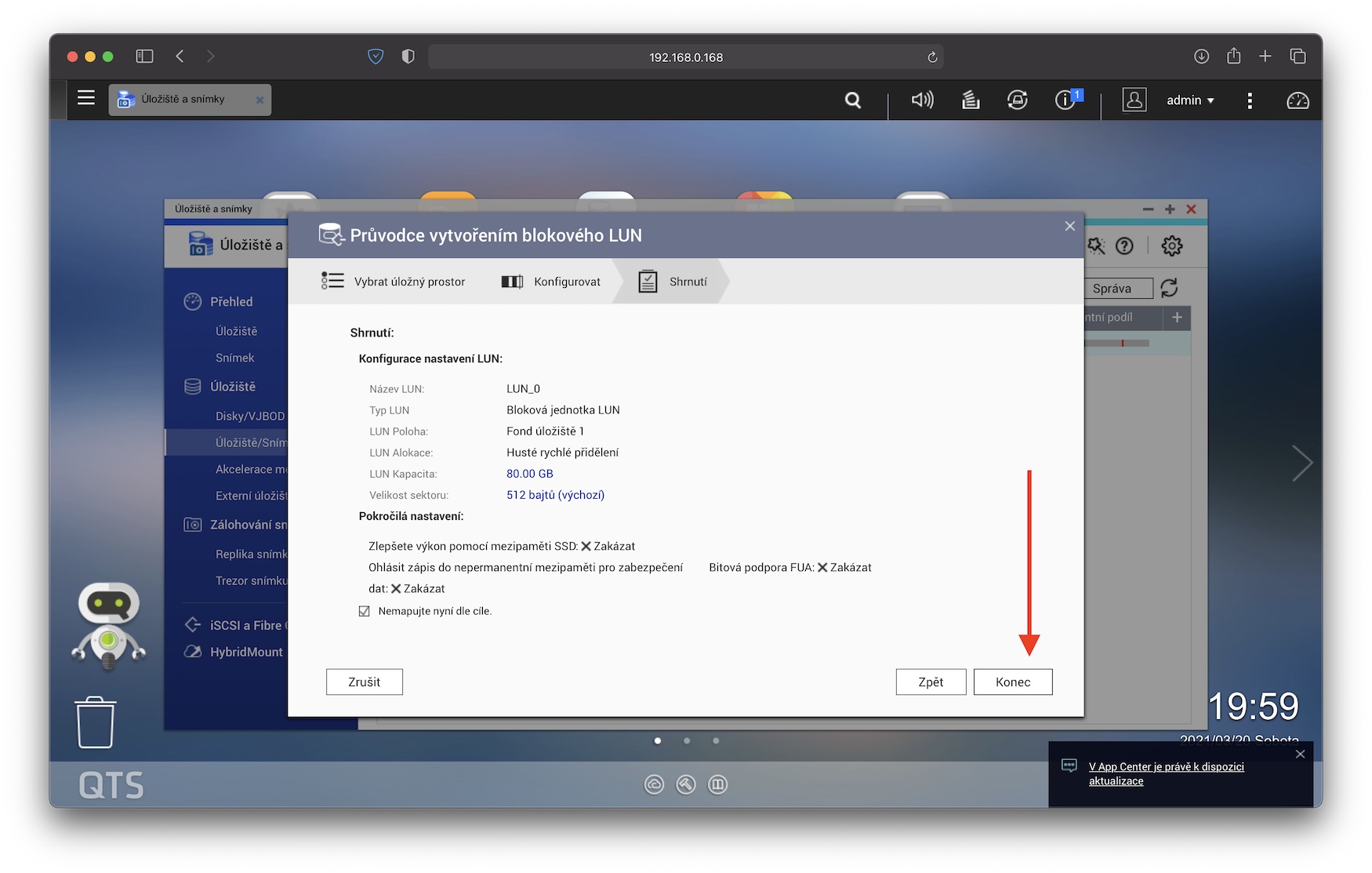Toggle the Nemapujte nyní dle cíle checkbox
This screenshot has height=873, width=1372.
(x=365, y=611)
